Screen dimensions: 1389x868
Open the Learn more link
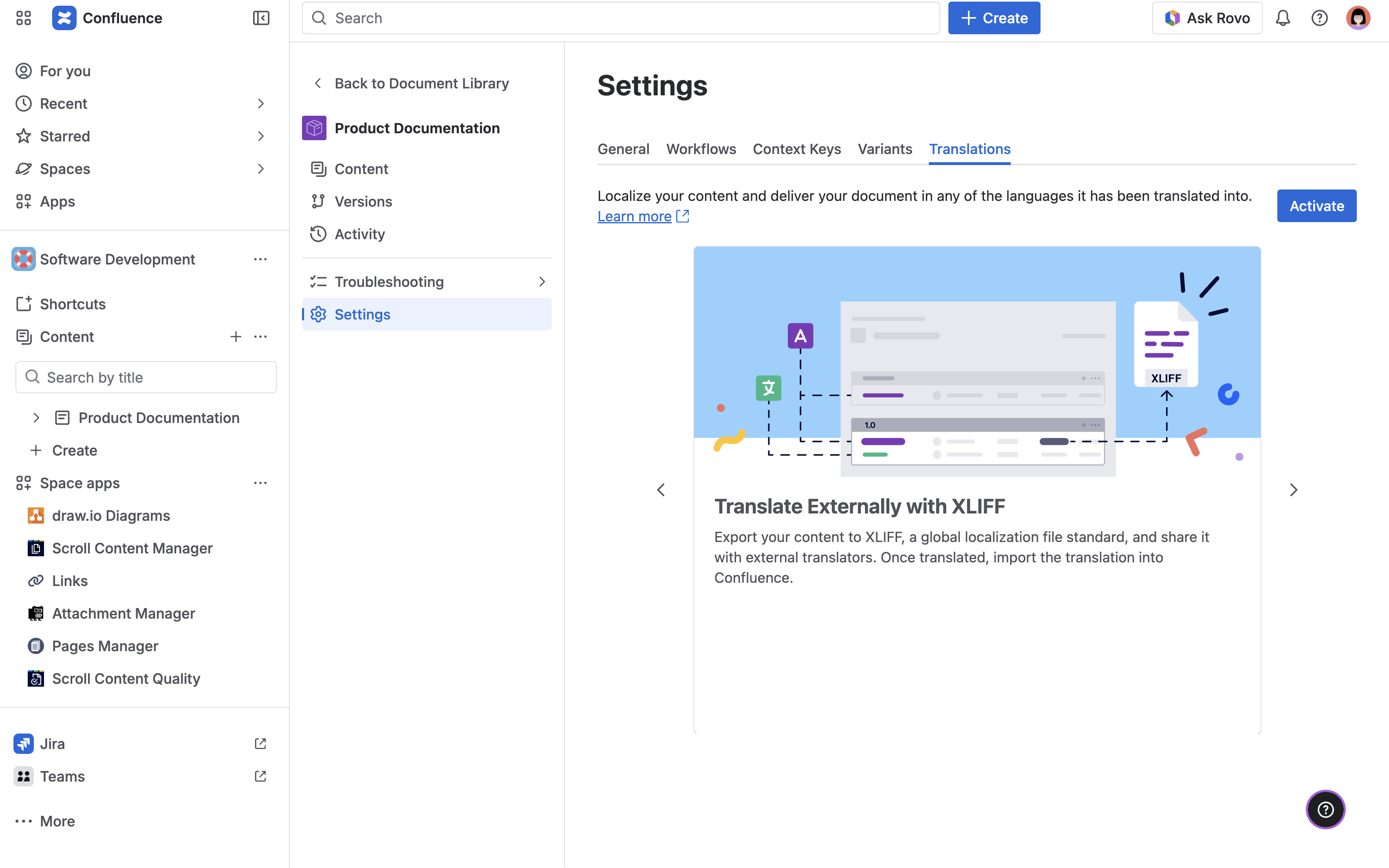(x=634, y=216)
